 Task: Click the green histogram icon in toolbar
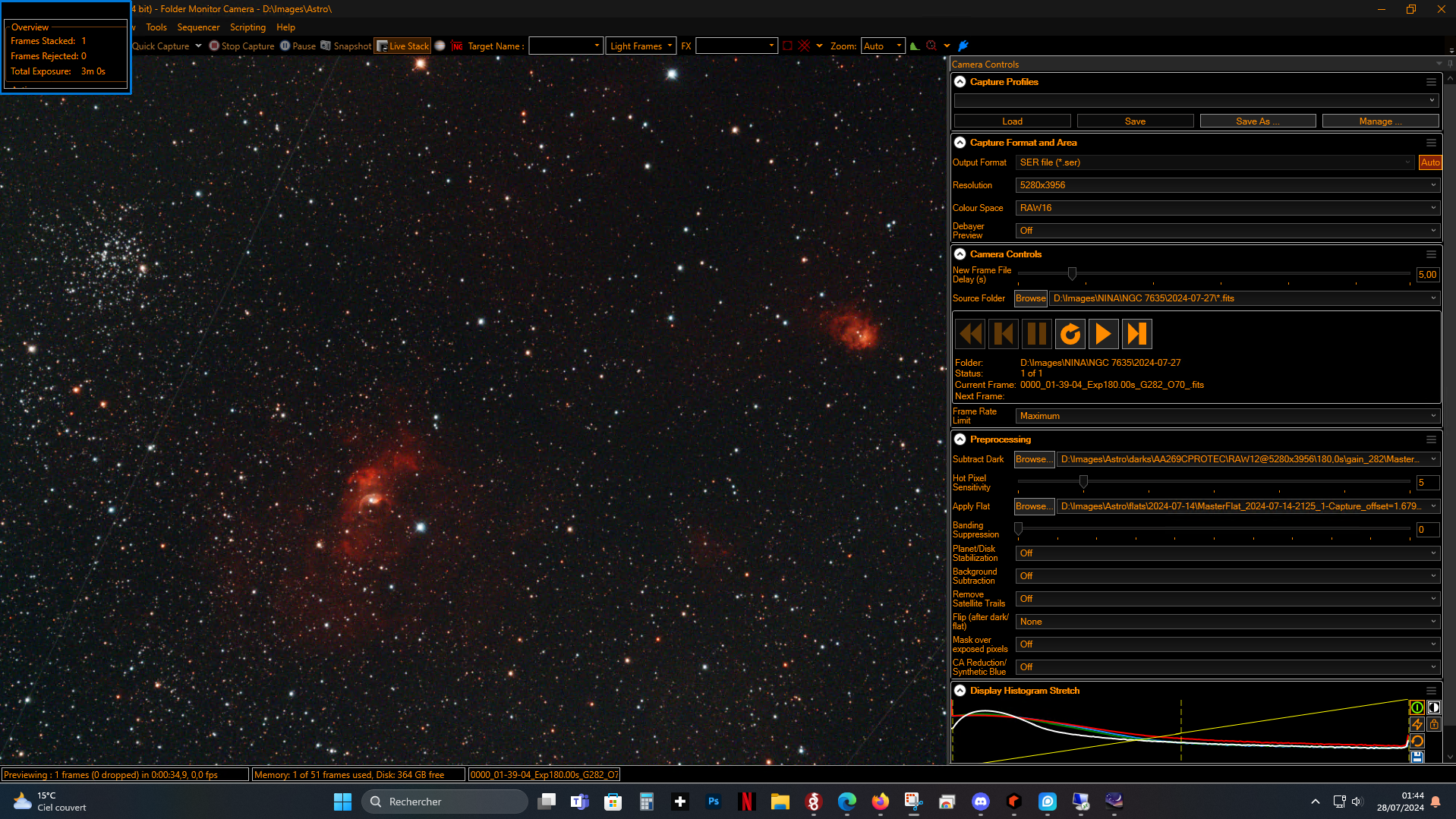click(915, 46)
